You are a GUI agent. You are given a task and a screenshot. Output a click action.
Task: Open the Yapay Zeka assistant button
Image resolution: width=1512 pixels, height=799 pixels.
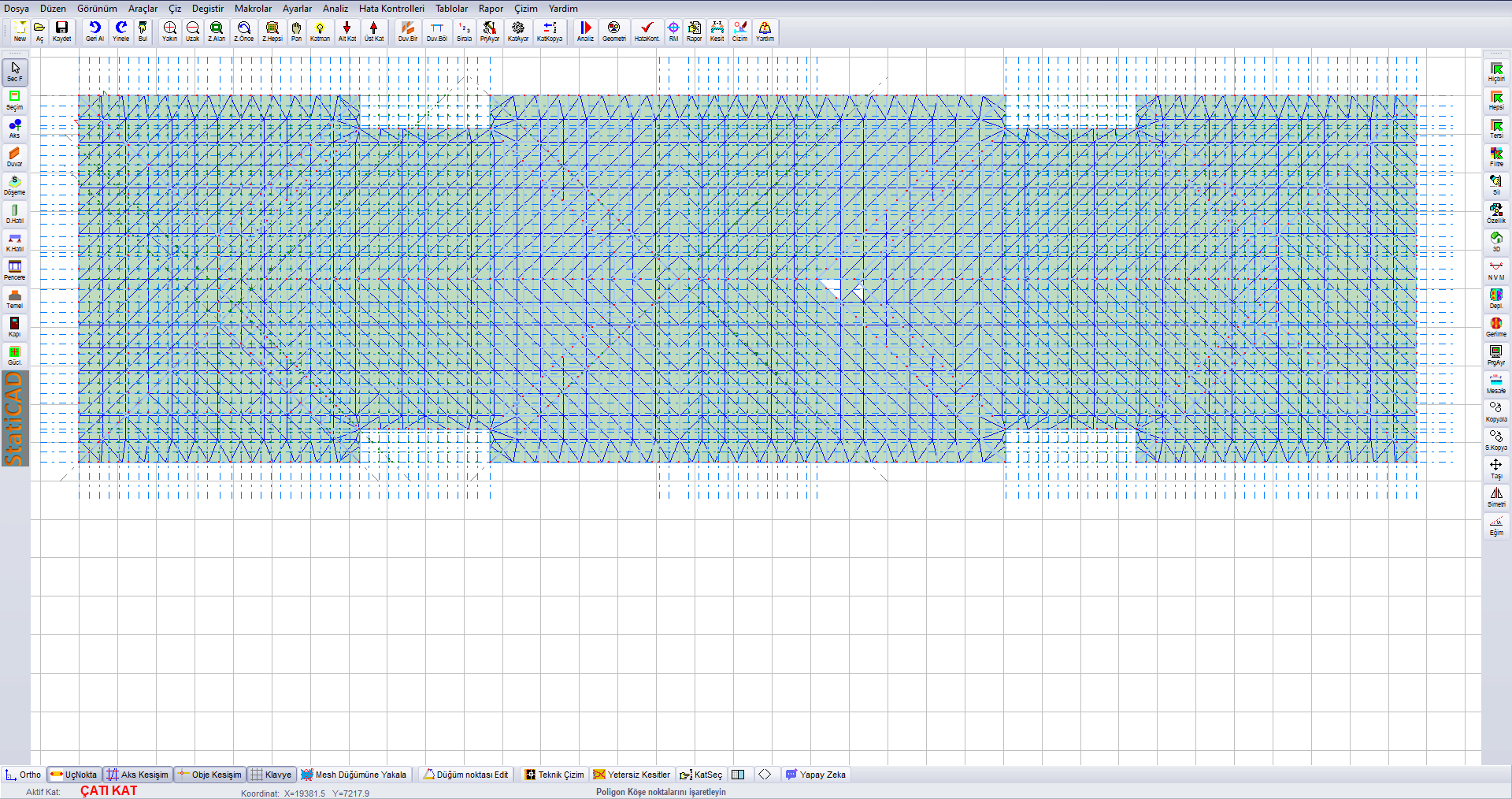(815, 775)
